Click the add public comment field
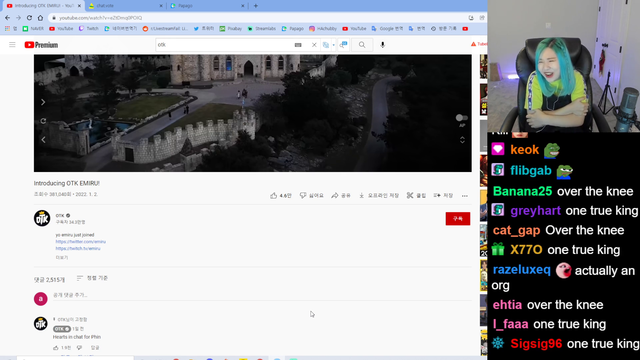 pos(261,295)
